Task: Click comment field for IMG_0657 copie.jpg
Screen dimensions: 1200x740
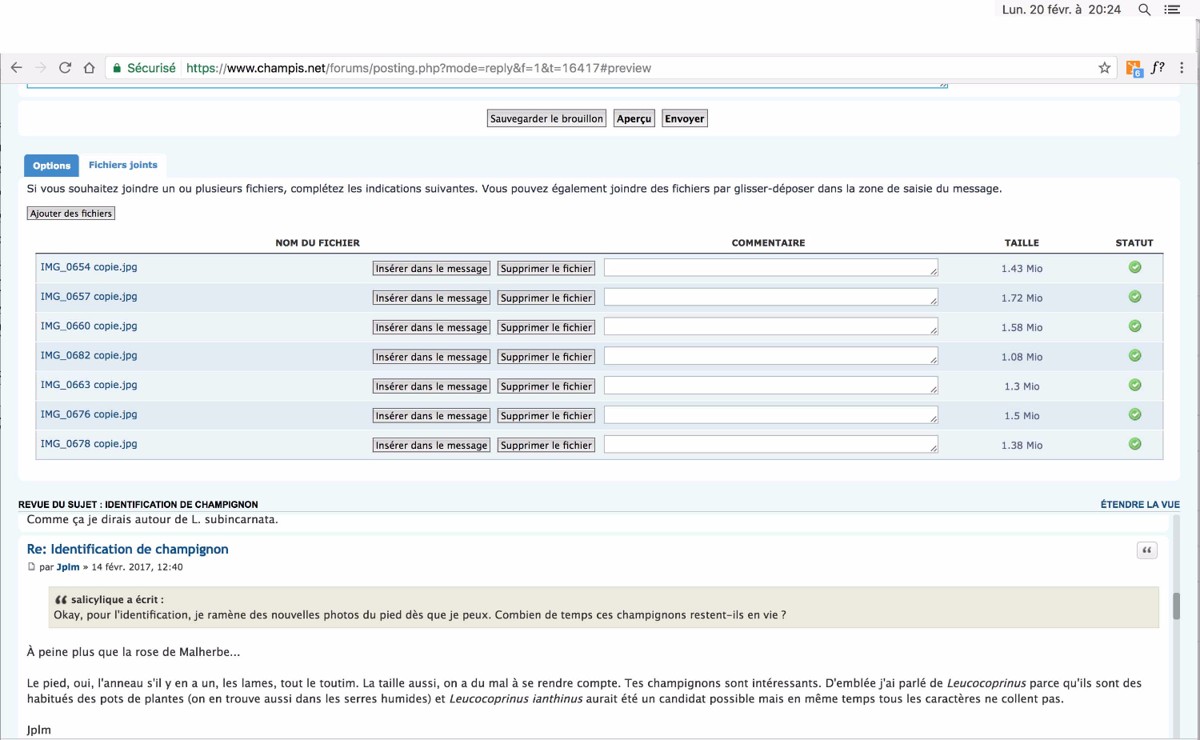Action: pyautogui.click(x=770, y=297)
